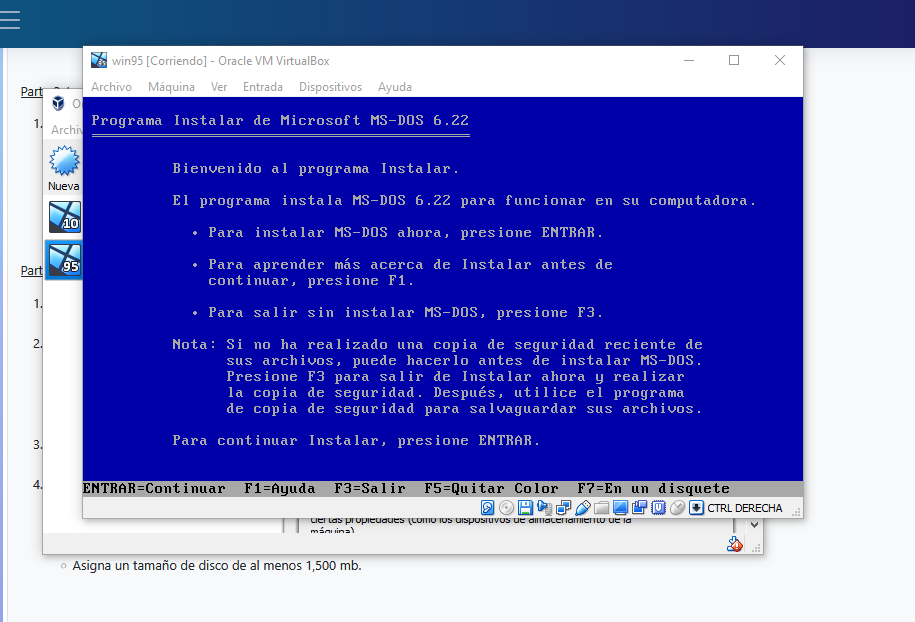Click the optical disc drive indicator
This screenshot has width=915, height=622.
(x=507, y=508)
